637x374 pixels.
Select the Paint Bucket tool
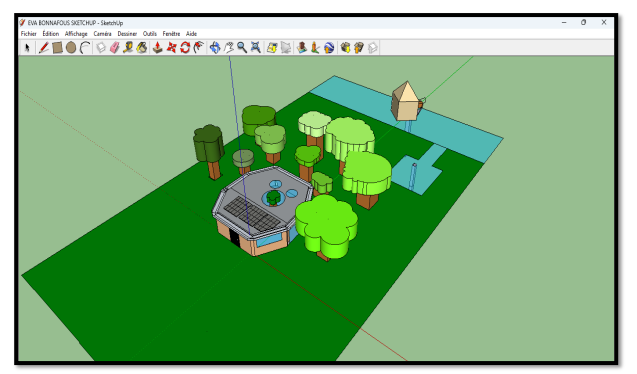(142, 48)
